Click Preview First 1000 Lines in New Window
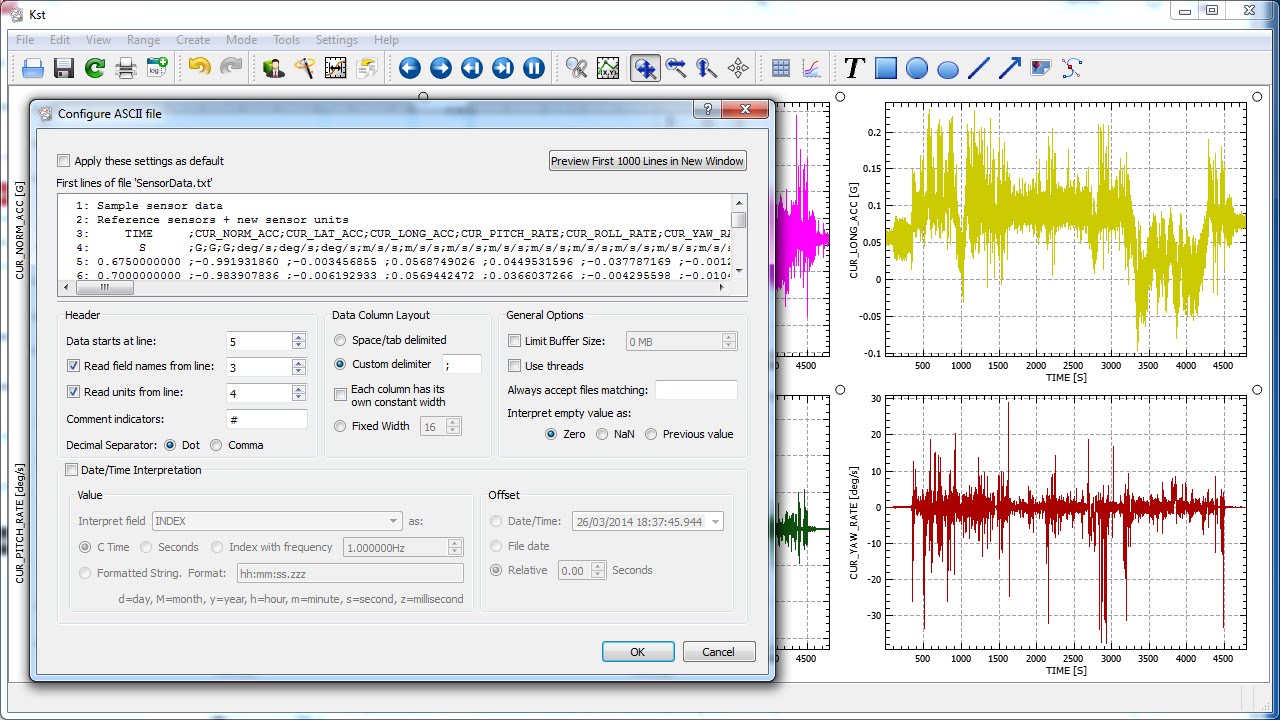 pyautogui.click(x=647, y=161)
